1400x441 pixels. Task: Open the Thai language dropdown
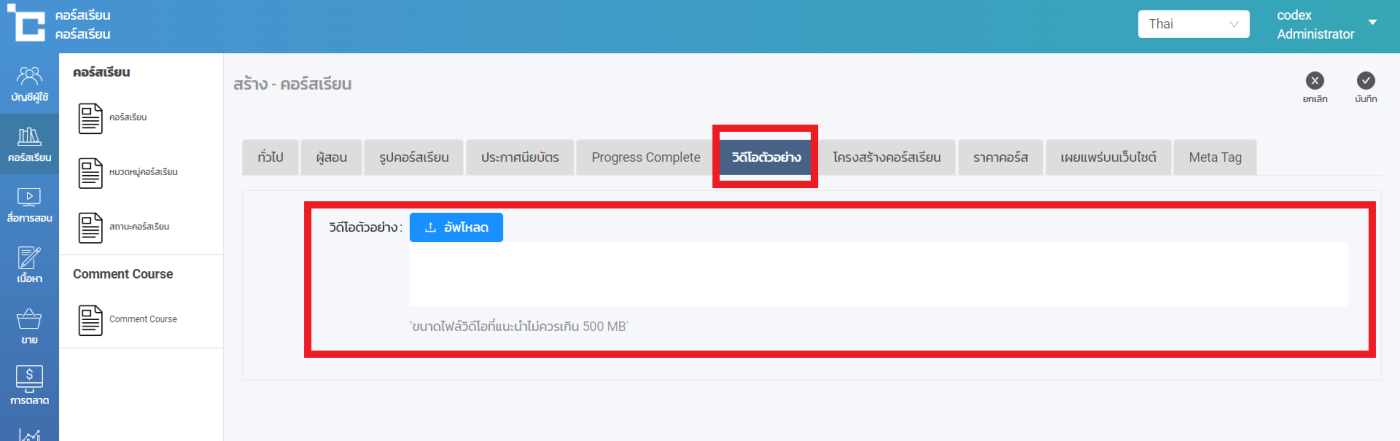pyautogui.click(x=1193, y=25)
